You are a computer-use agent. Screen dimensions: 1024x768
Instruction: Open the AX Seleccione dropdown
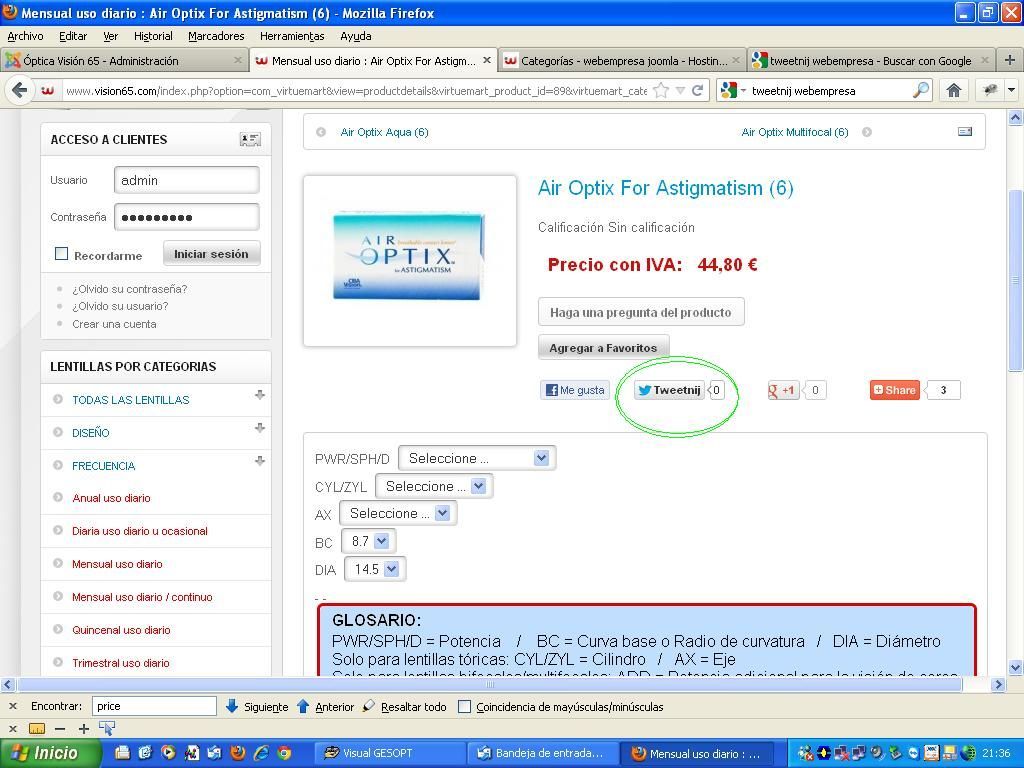[x=398, y=513]
